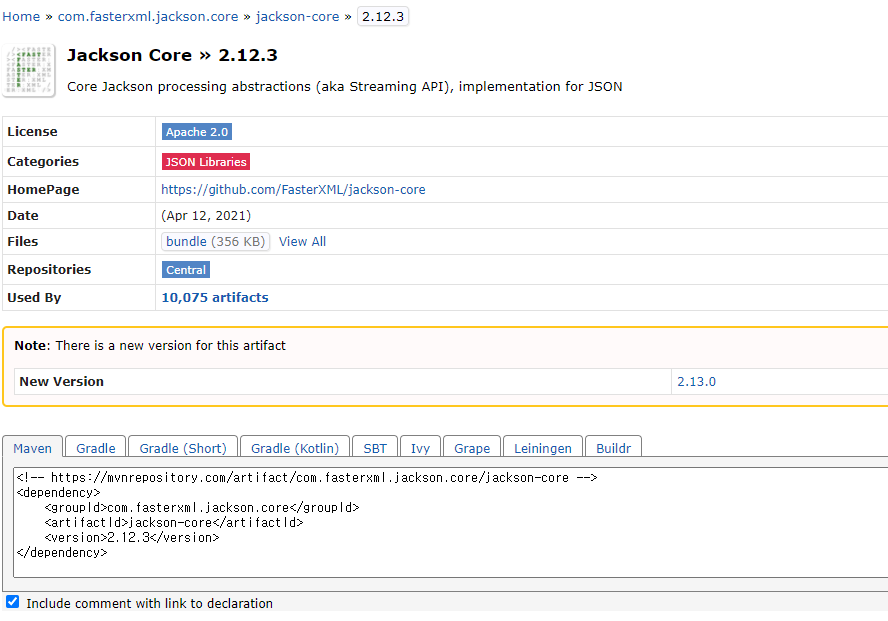Open the com.fasterxml.jackson.core breadcrumb link
The width and height of the screenshot is (888, 621).
click(x=148, y=16)
